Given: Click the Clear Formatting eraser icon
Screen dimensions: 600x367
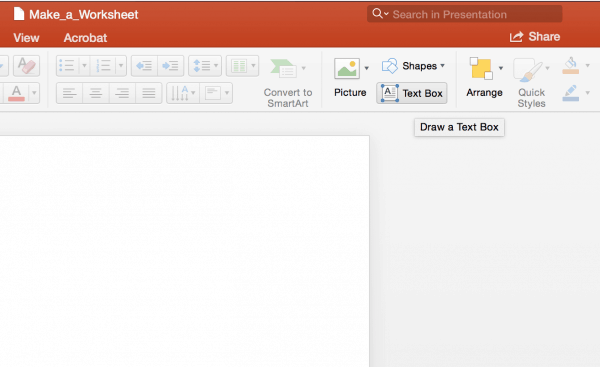Looking at the screenshot, I should pos(26,65).
